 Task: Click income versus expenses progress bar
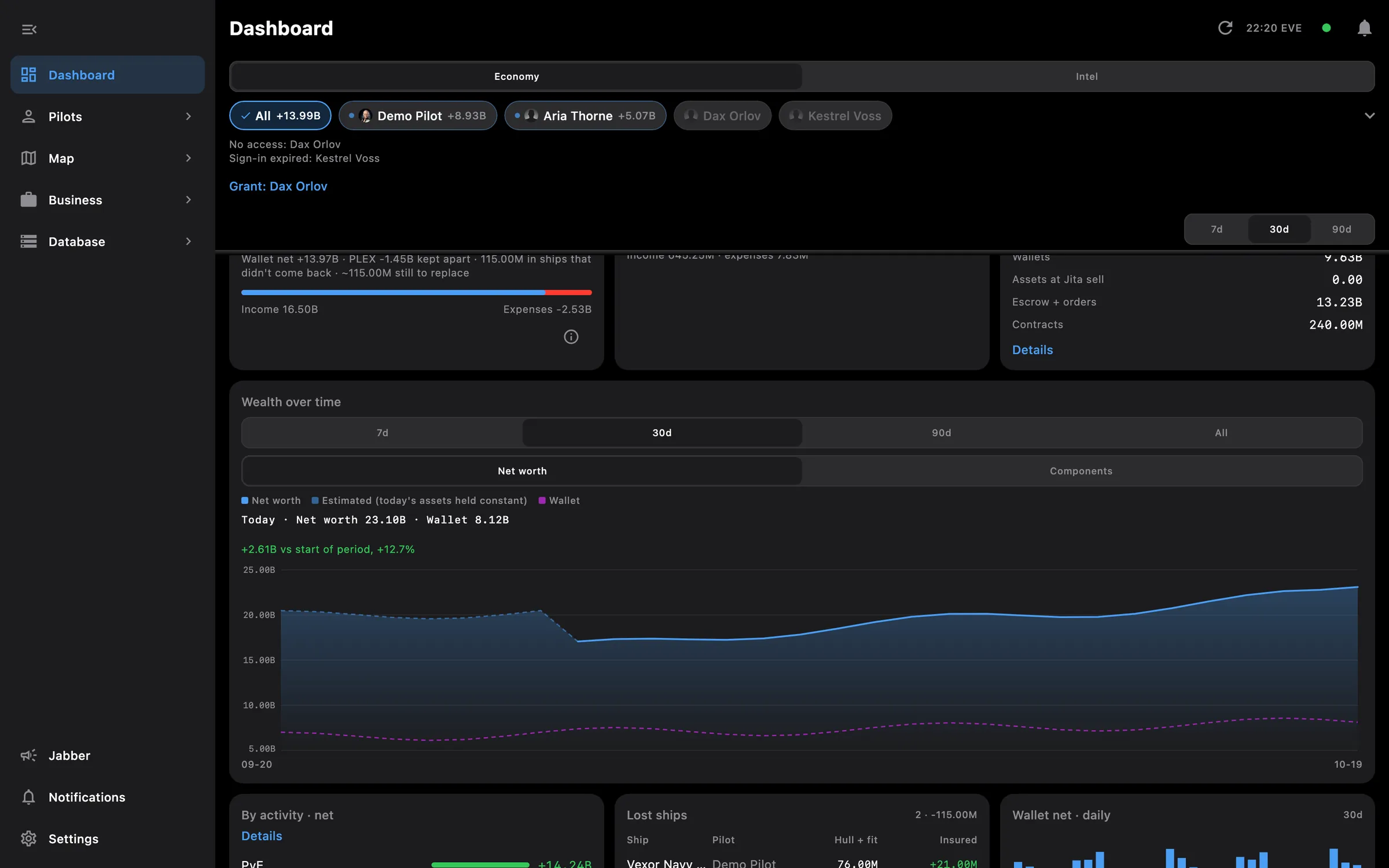(x=416, y=293)
